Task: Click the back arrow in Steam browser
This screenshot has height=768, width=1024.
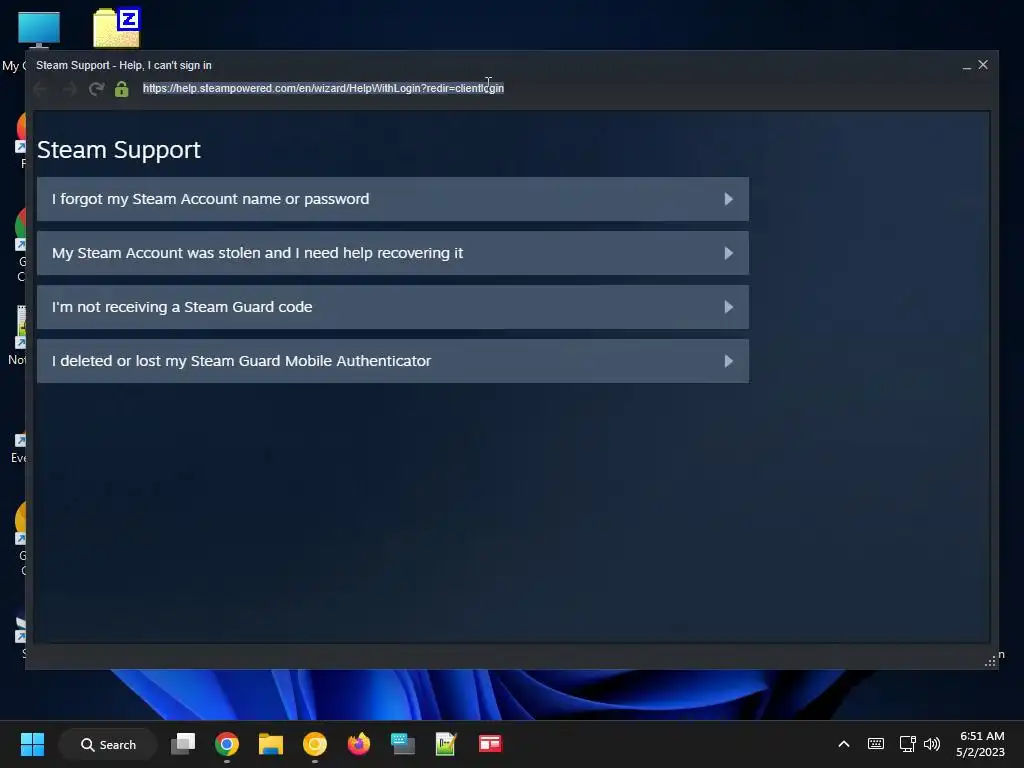Action: pyautogui.click(x=40, y=89)
